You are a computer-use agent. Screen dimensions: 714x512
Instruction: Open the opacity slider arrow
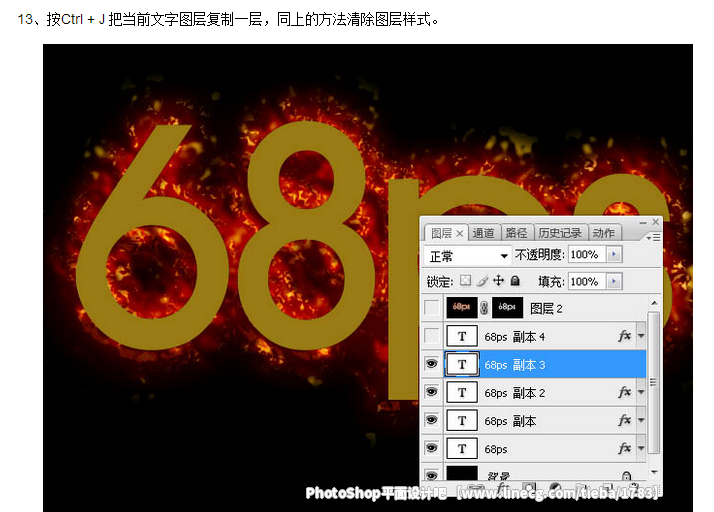click(x=613, y=256)
